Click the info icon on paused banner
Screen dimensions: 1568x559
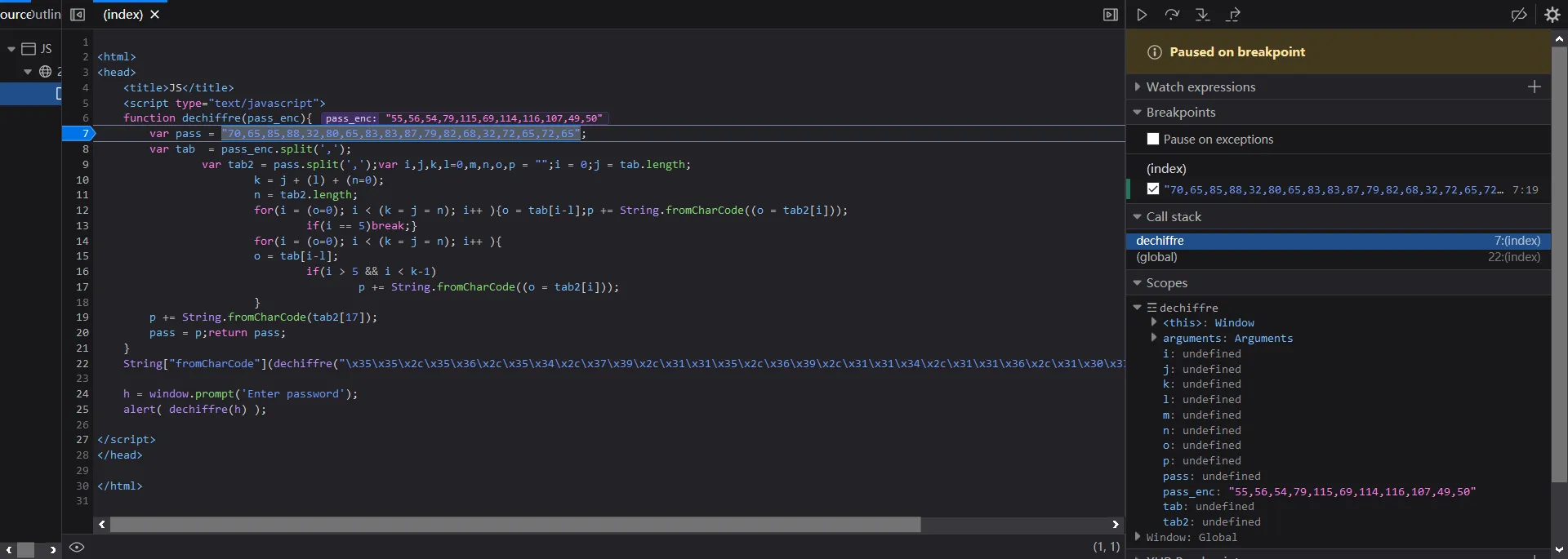coord(1155,52)
